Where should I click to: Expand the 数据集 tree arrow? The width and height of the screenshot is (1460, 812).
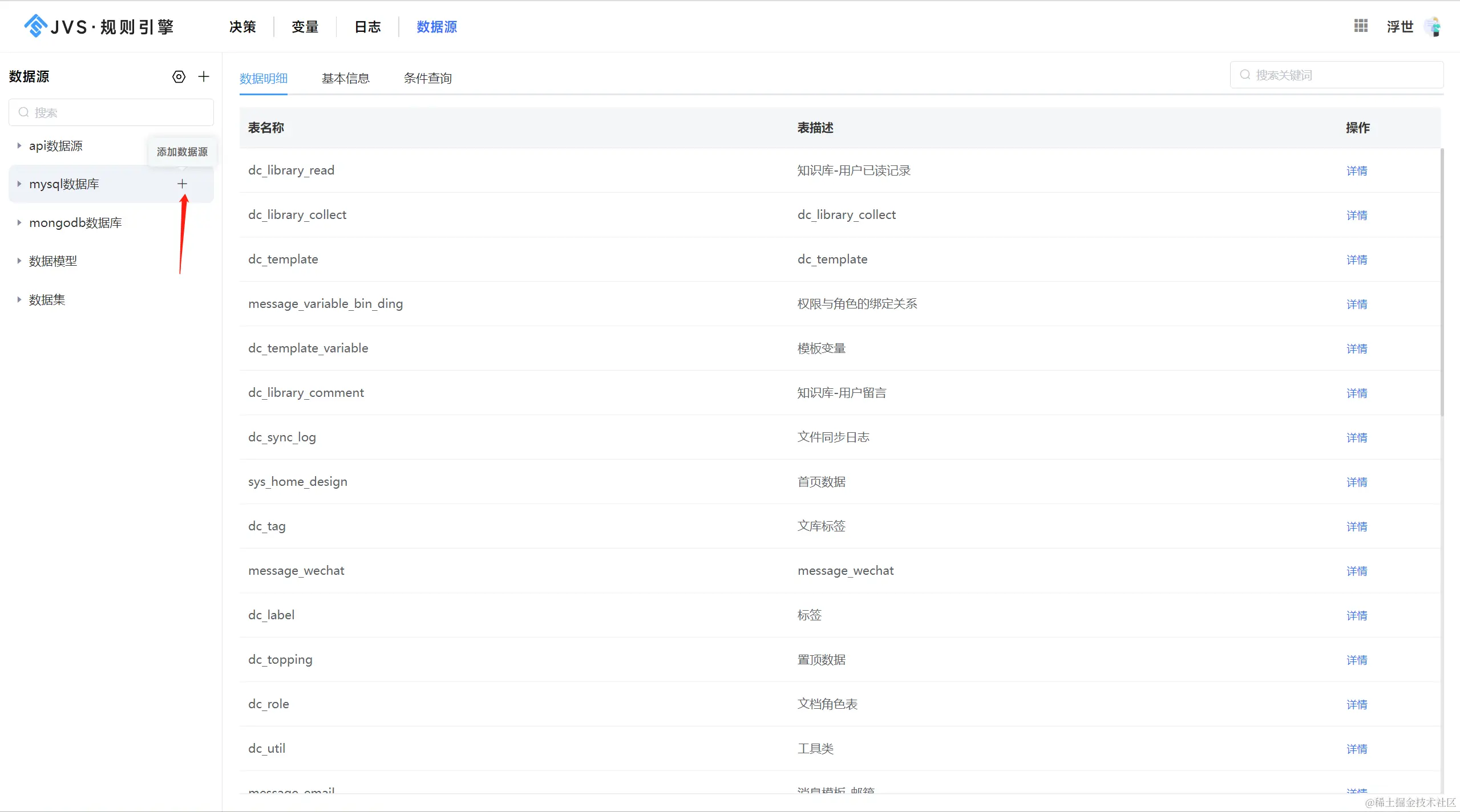point(19,299)
